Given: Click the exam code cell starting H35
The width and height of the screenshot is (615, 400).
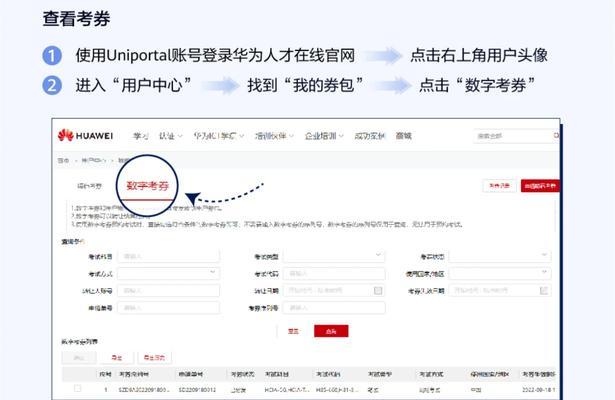Looking at the screenshot, I should click(x=337, y=390).
